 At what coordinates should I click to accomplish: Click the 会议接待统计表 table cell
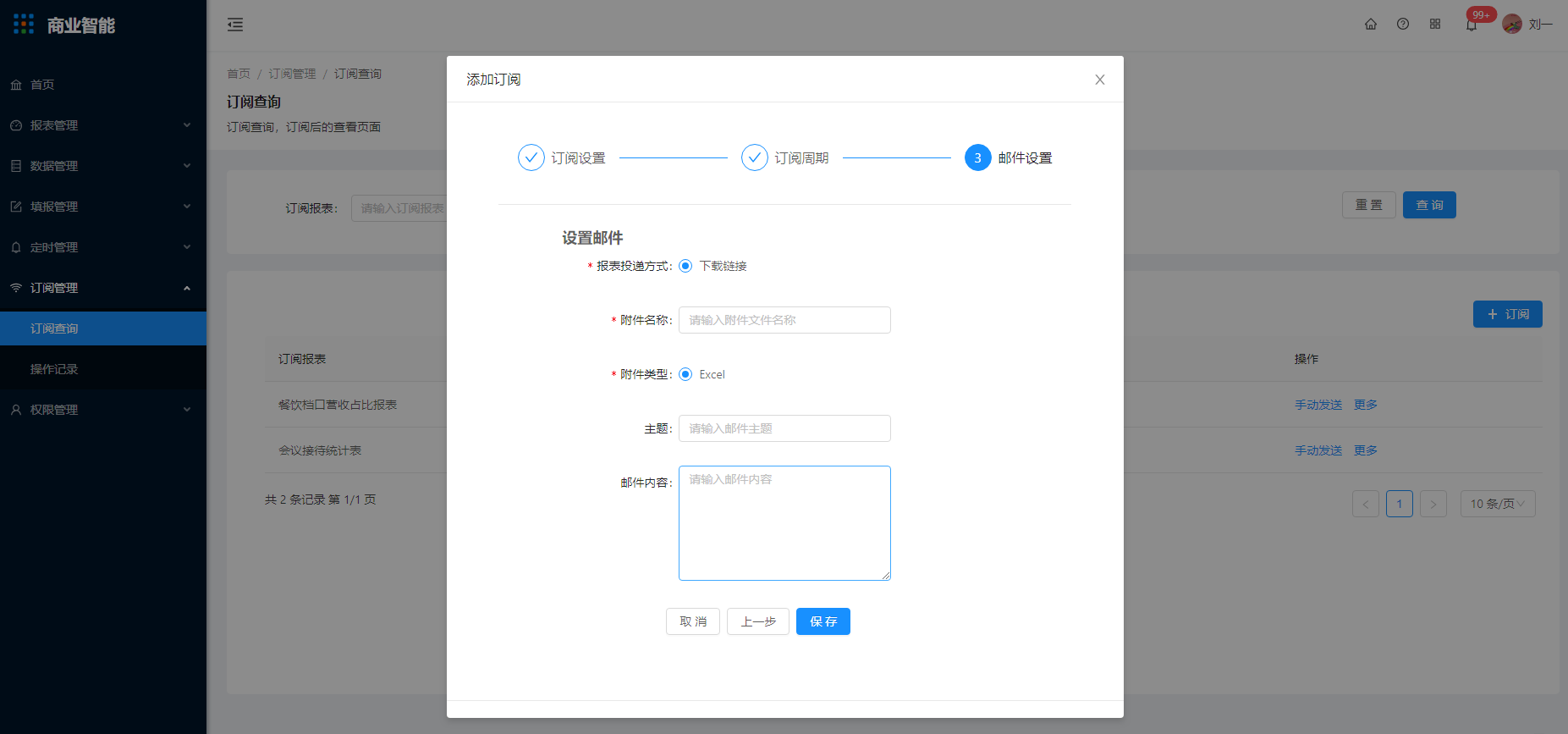point(320,450)
